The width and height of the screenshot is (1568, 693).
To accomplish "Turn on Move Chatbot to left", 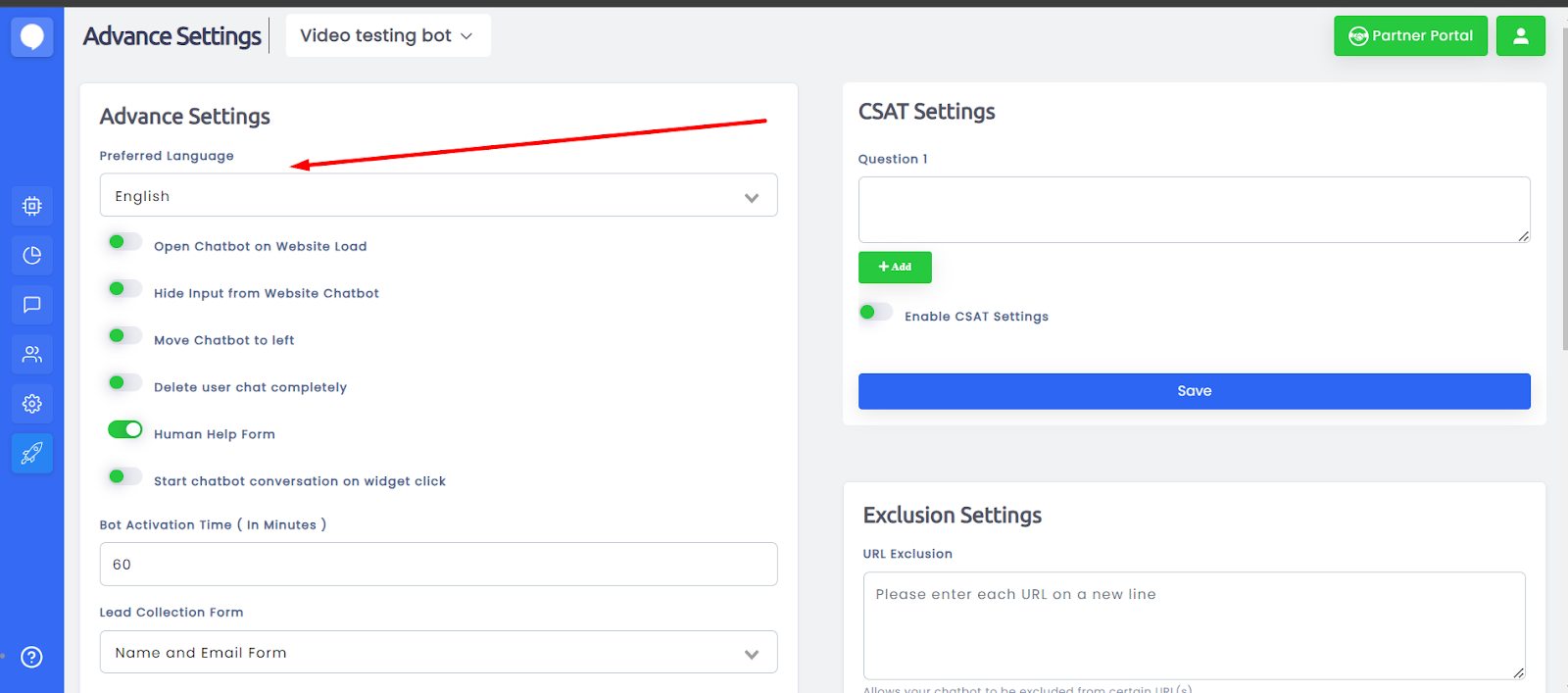I will coord(124,336).
